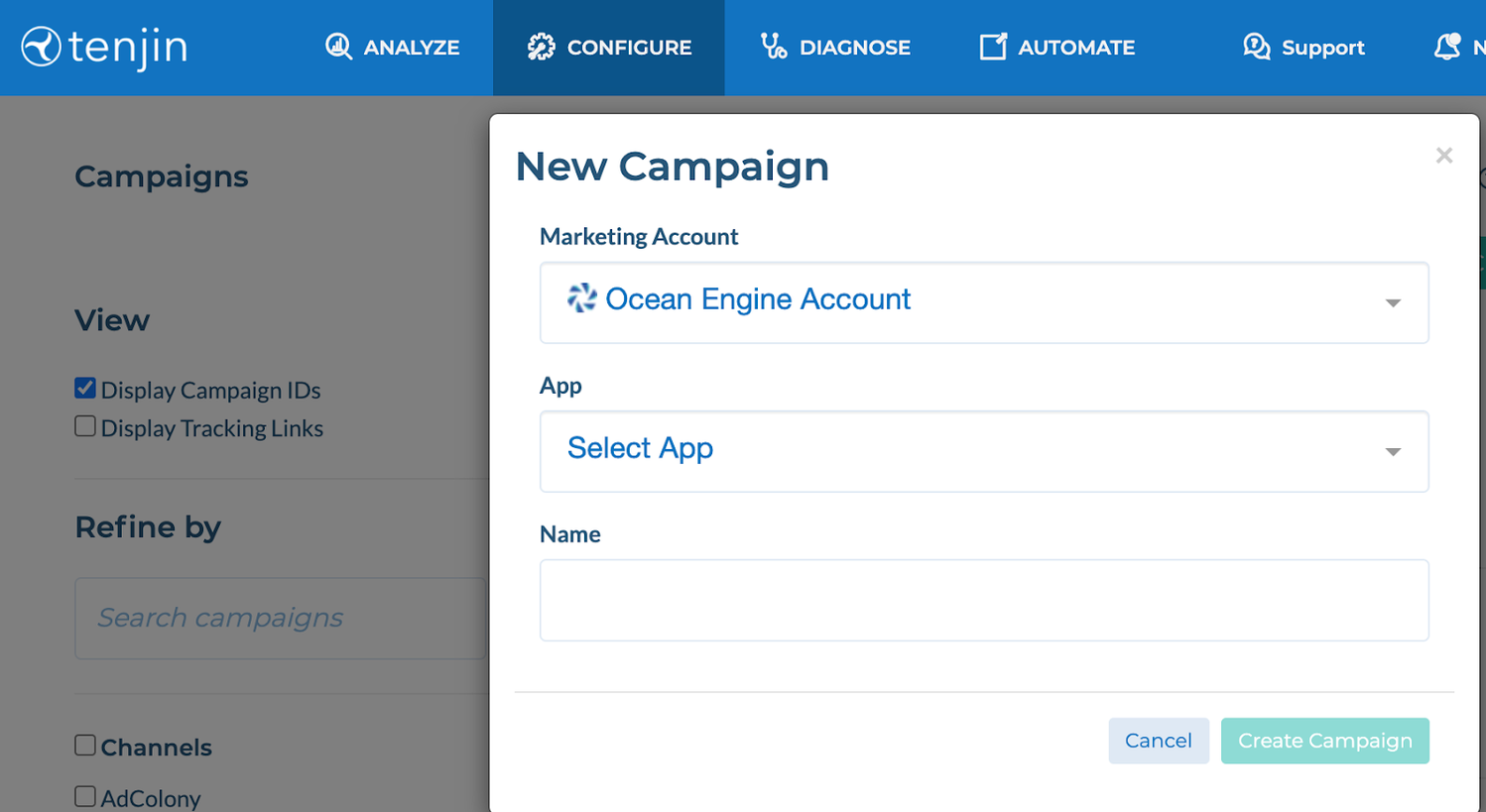Click the Configure gear icon
The image size is (1486, 812).
click(x=541, y=47)
